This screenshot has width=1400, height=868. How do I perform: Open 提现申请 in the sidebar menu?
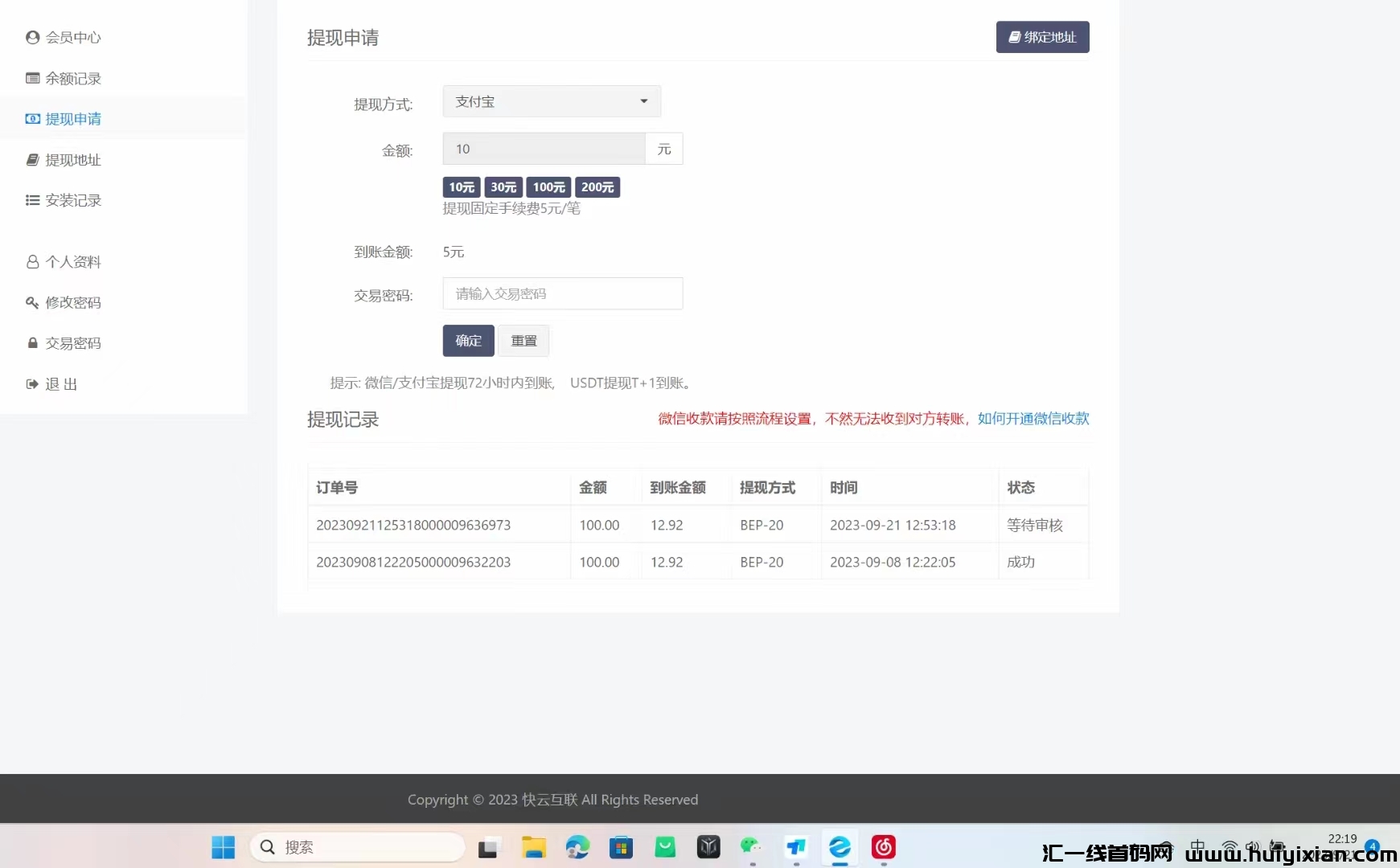(x=73, y=119)
